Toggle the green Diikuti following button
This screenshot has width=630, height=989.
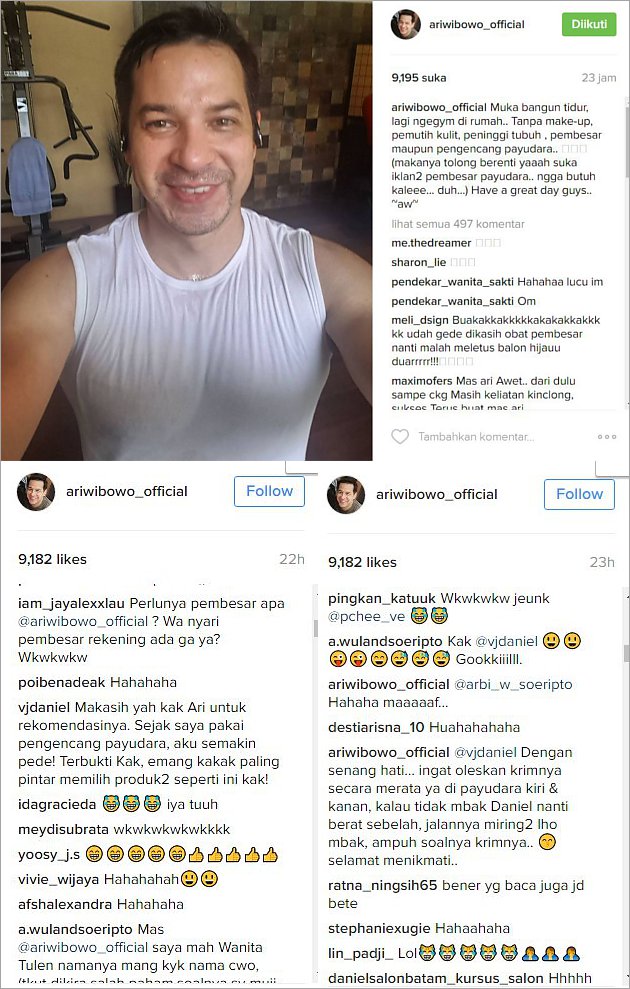589,25
